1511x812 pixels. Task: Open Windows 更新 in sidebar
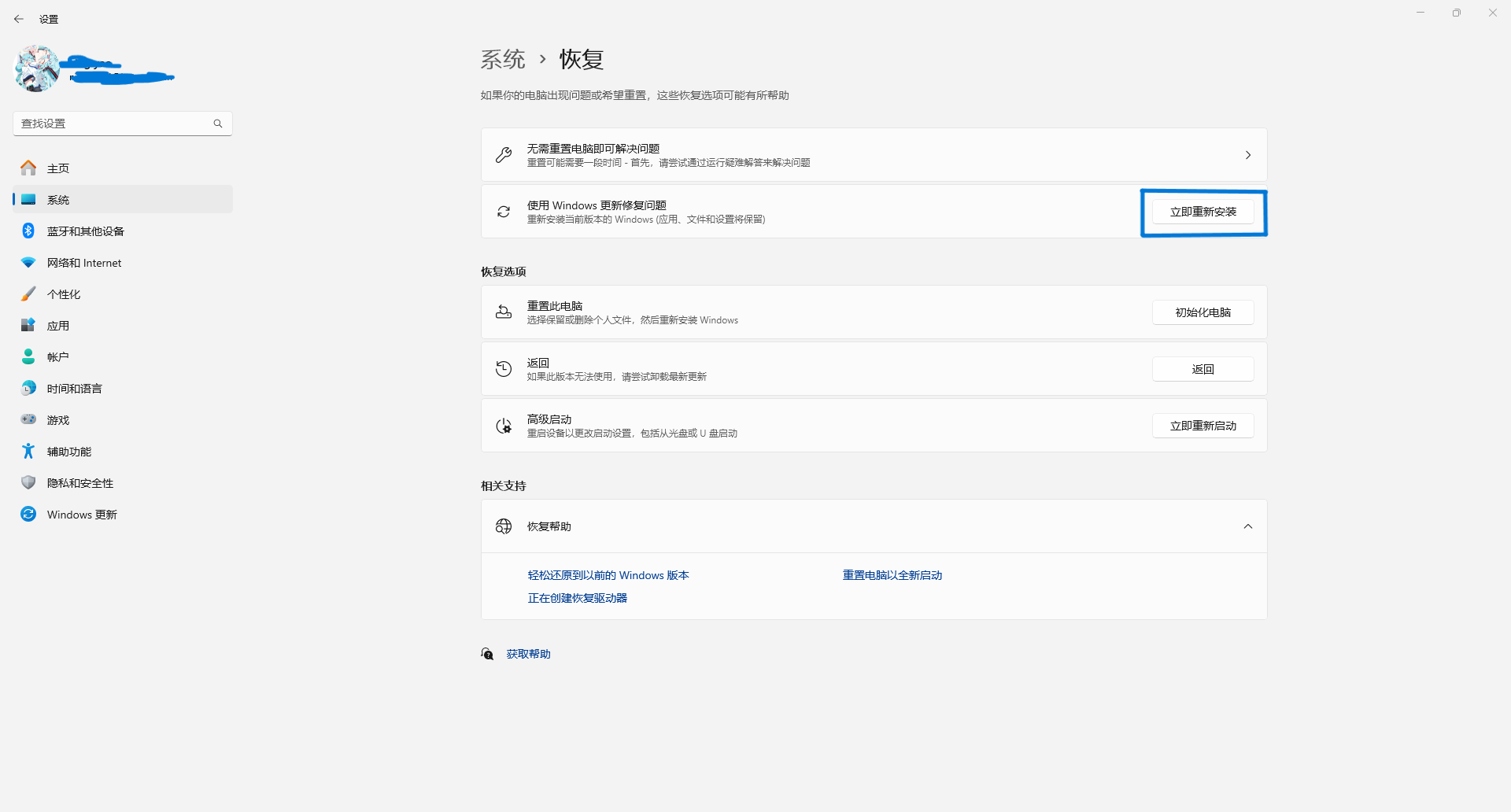123,514
